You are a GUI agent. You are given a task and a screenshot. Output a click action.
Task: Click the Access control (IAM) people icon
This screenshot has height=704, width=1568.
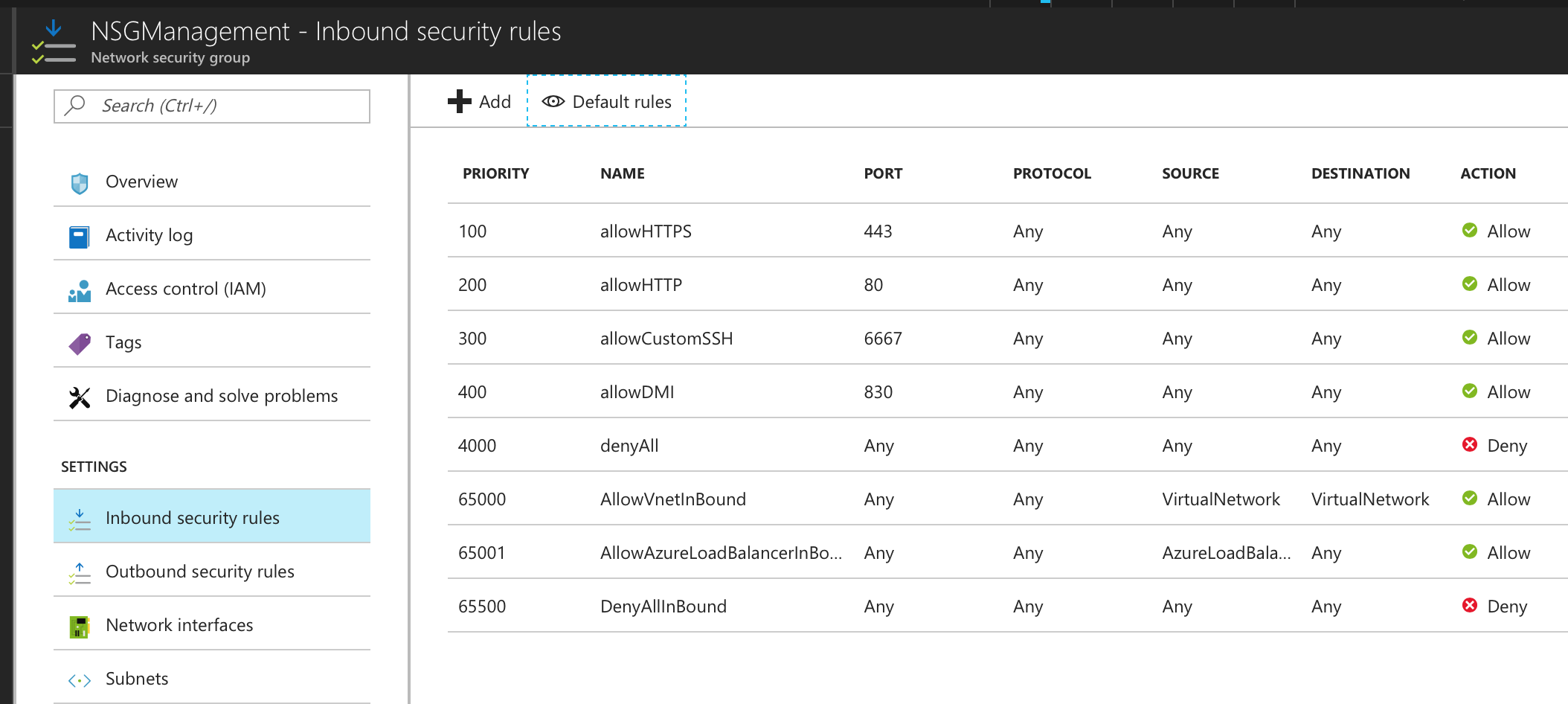click(x=80, y=289)
